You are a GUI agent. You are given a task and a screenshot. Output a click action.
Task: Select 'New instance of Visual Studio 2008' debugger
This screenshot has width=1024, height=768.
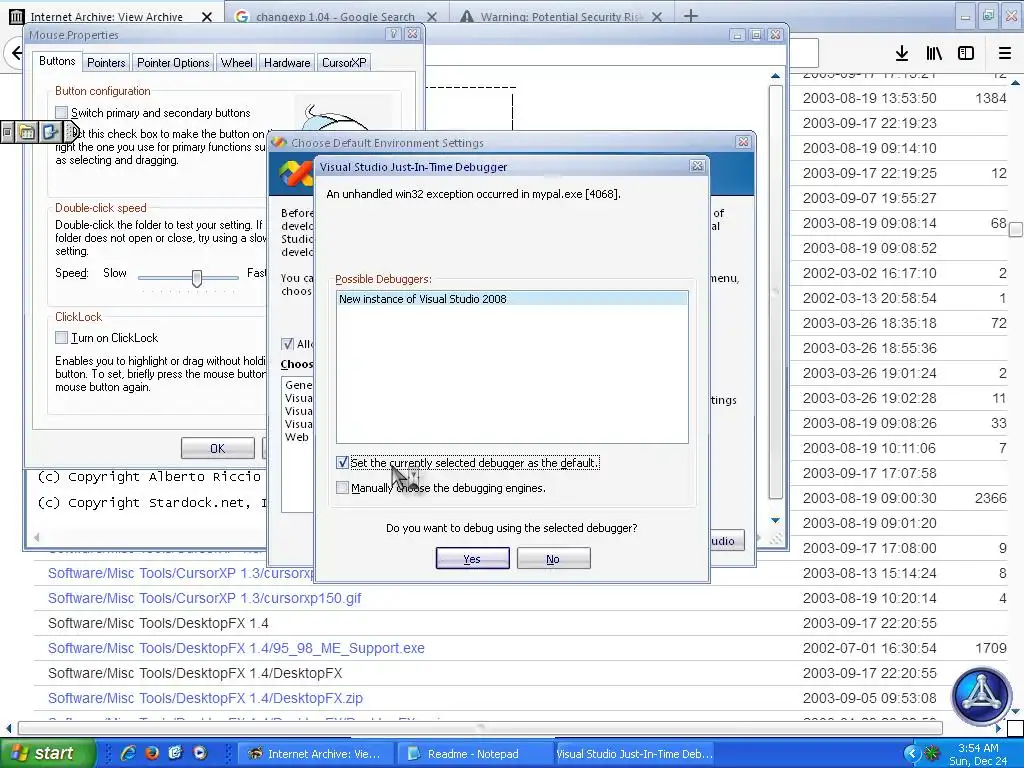pos(512,298)
